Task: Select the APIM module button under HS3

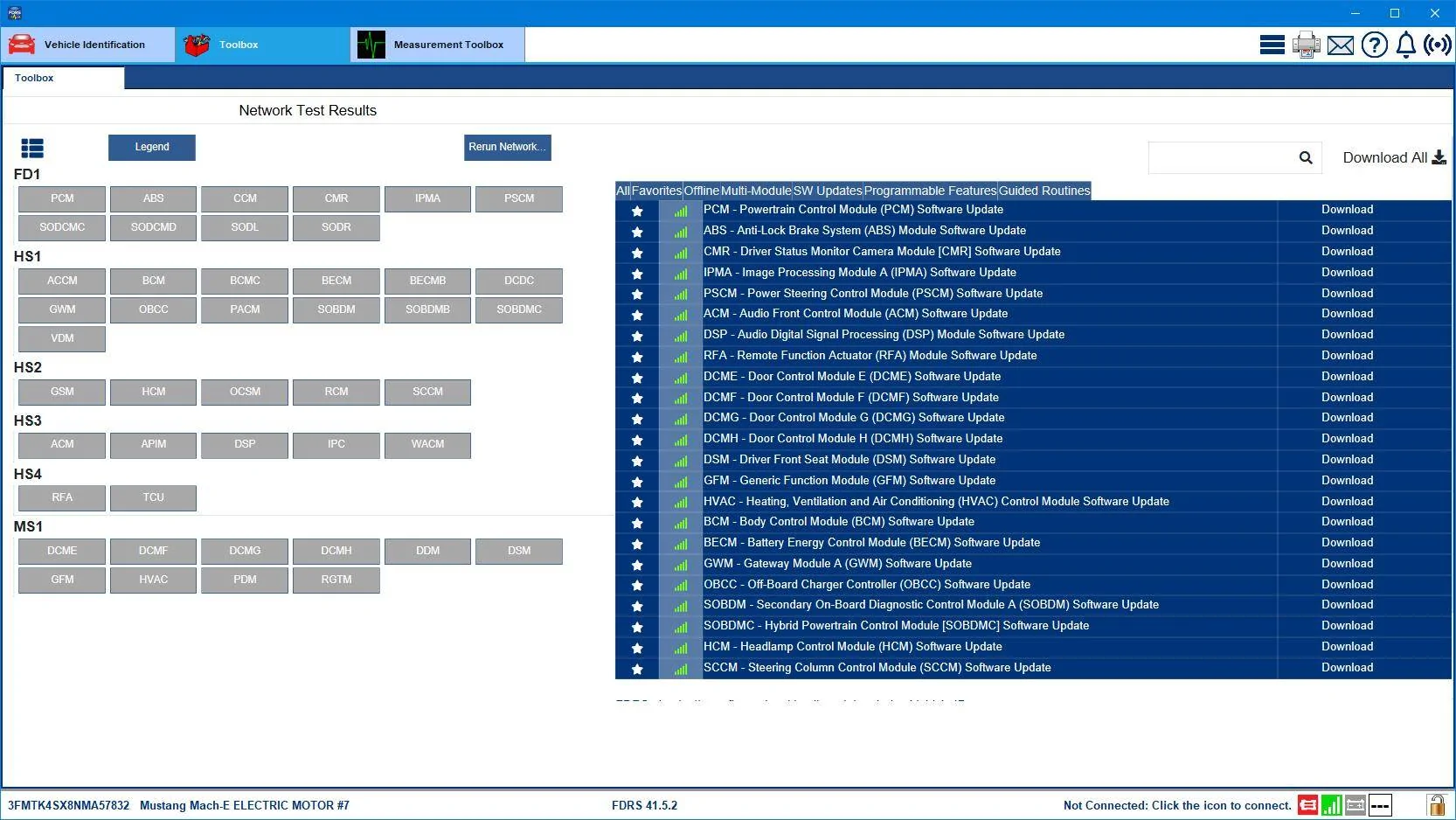Action: coord(153,444)
